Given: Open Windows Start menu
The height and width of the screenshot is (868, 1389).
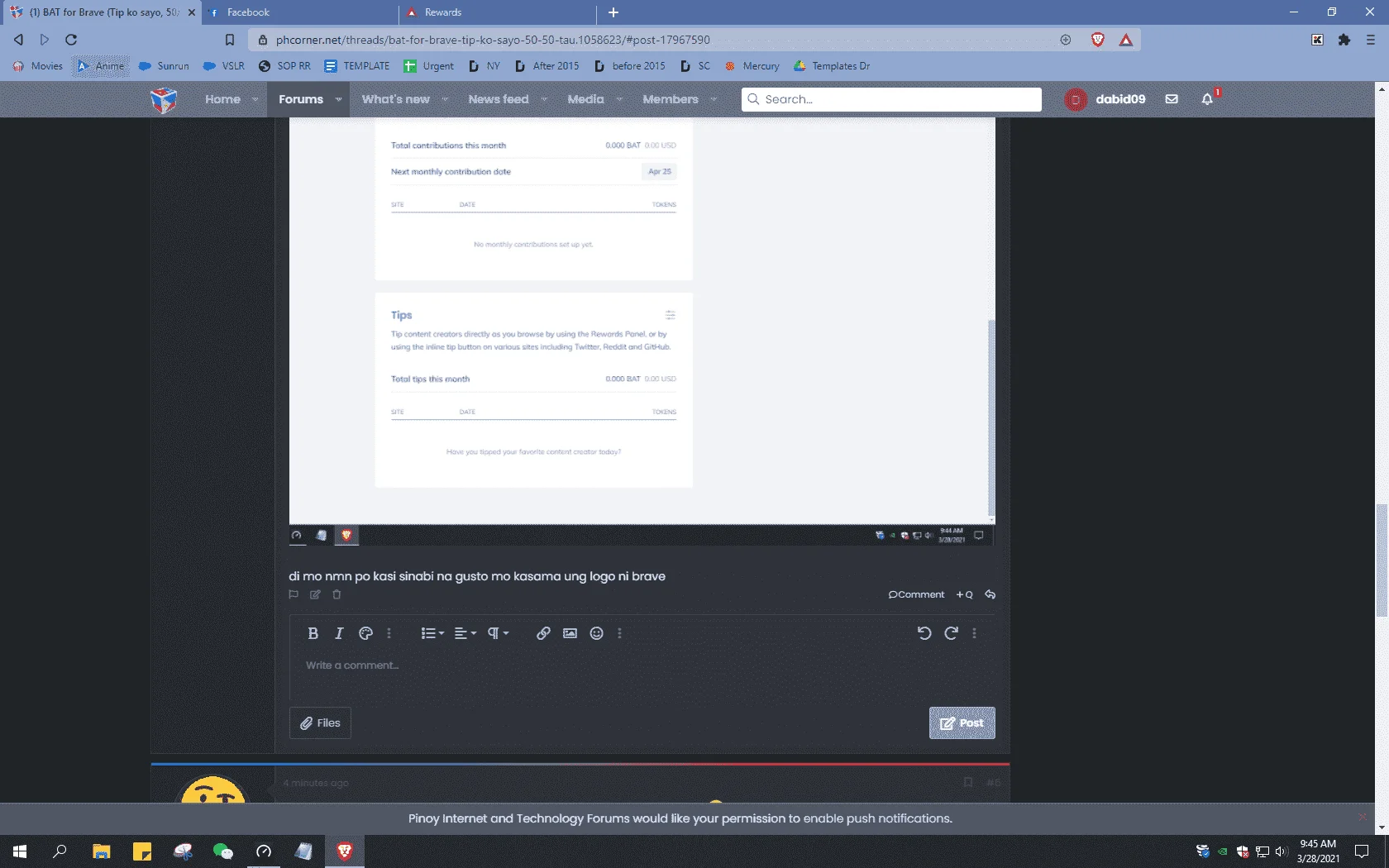Looking at the screenshot, I should tap(20, 851).
